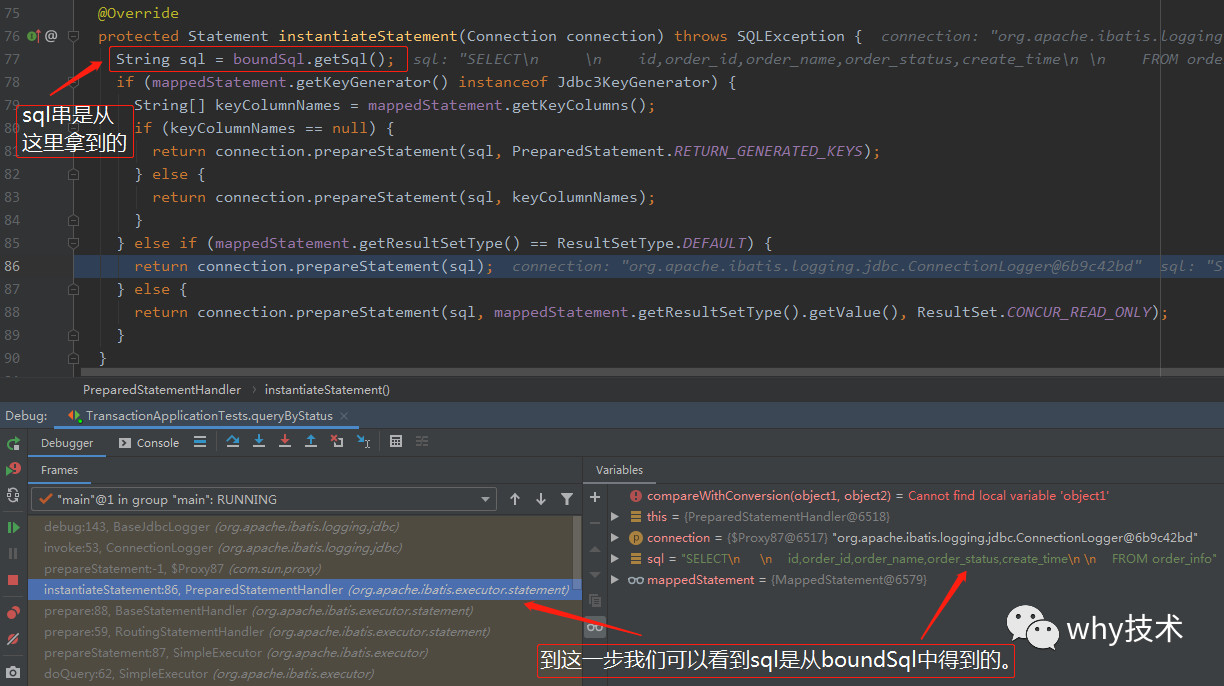Screen dimensions: 1224x686
Task: Open View Breakpoints dialog icon
Action: tap(13, 612)
